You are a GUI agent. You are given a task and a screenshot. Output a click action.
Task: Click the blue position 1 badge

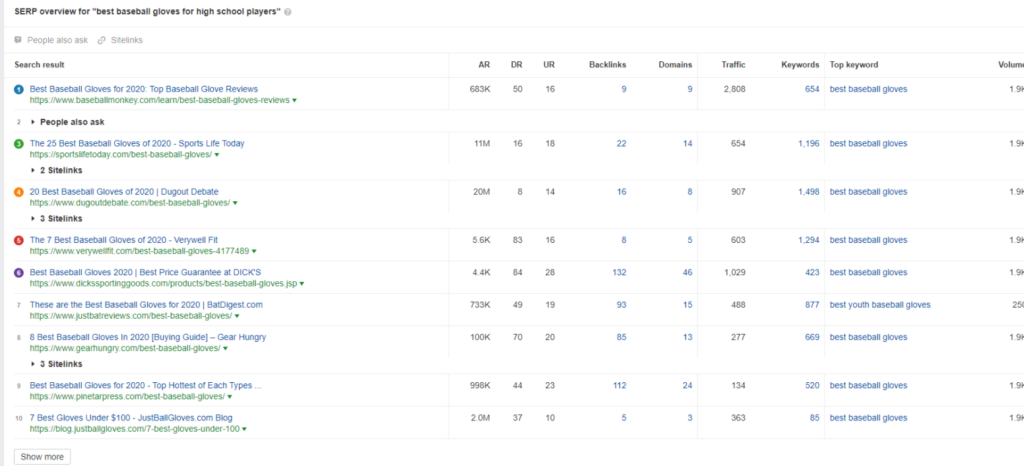tap(19, 90)
